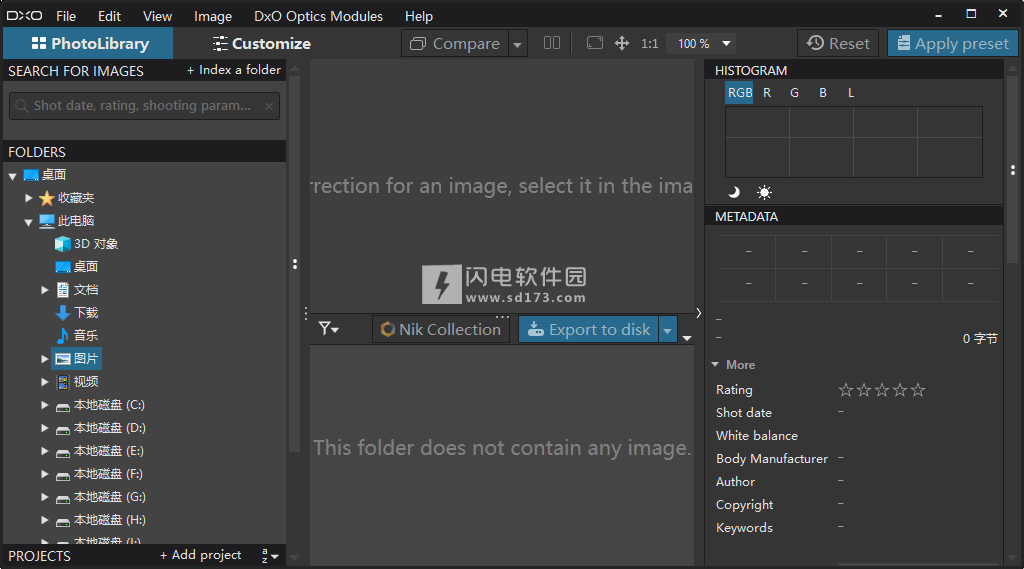Open the image browser options arrow
The image size is (1024, 569).
click(x=686, y=338)
